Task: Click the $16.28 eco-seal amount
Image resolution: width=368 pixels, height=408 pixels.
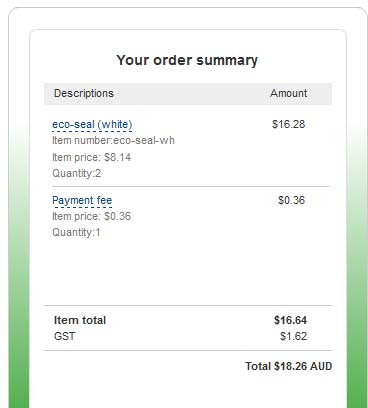Action: click(x=288, y=124)
